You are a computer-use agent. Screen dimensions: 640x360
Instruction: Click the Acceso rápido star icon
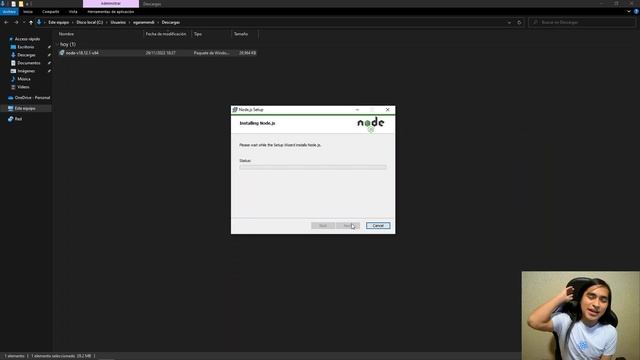pos(11,39)
